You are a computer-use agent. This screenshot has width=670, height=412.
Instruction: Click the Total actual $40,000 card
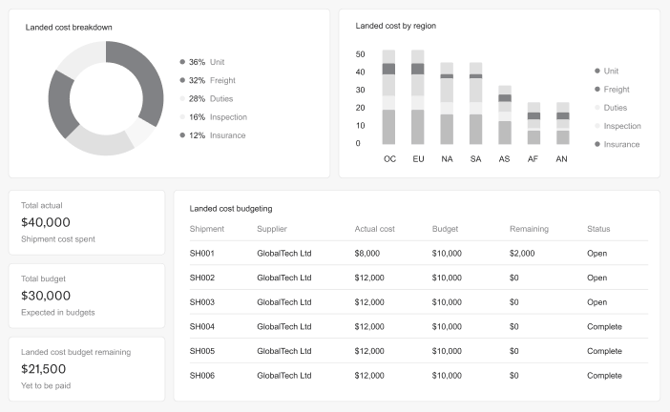tap(87, 222)
